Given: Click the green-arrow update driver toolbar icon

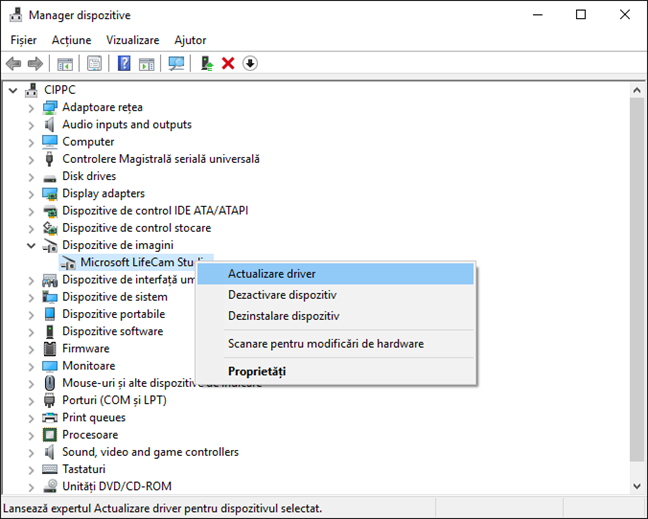Looking at the screenshot, I should tap(206, 63).
